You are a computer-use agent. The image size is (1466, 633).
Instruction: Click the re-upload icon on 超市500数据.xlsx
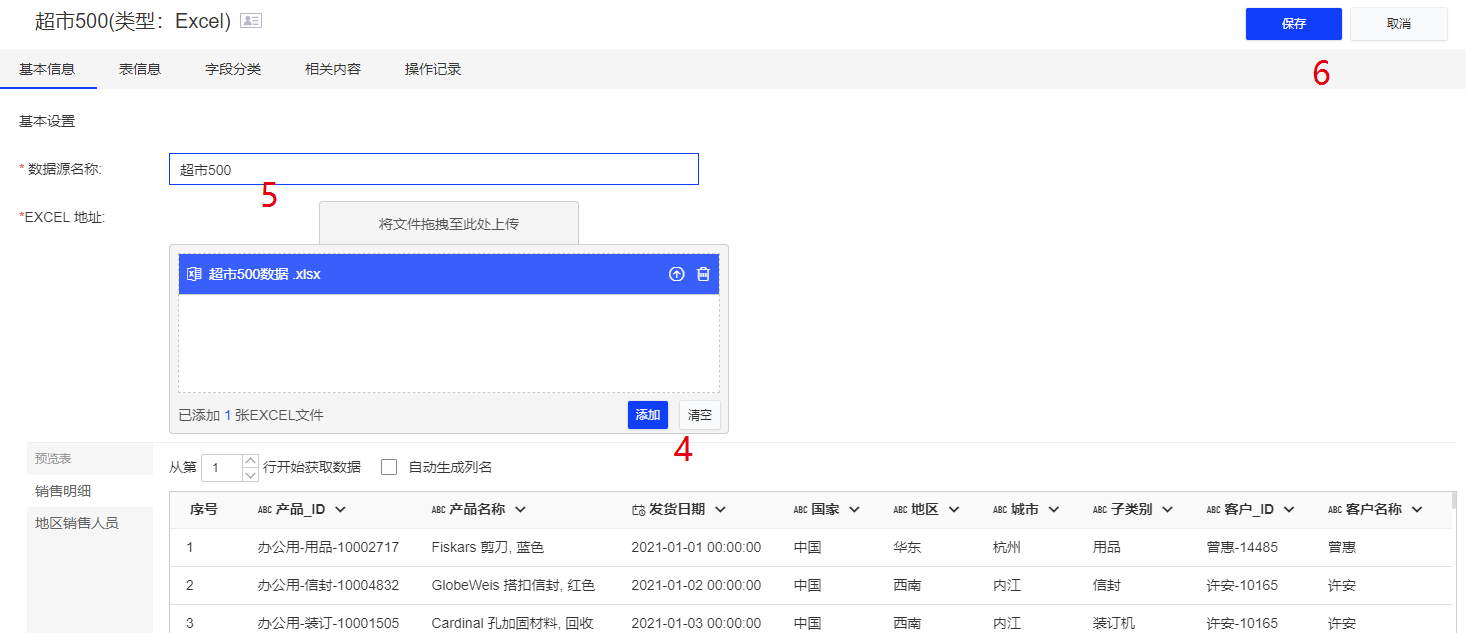pos(677,274)
